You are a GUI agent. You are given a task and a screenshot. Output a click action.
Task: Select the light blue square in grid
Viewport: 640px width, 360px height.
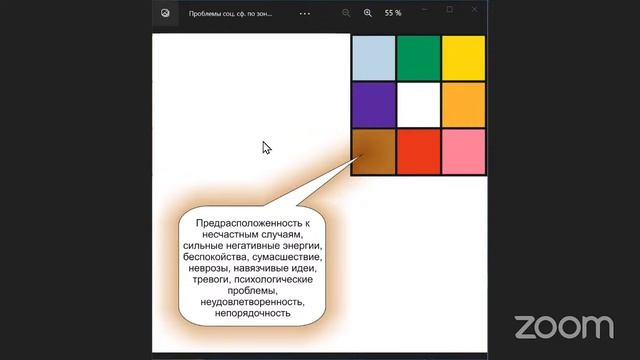click(x=373, y=58)
